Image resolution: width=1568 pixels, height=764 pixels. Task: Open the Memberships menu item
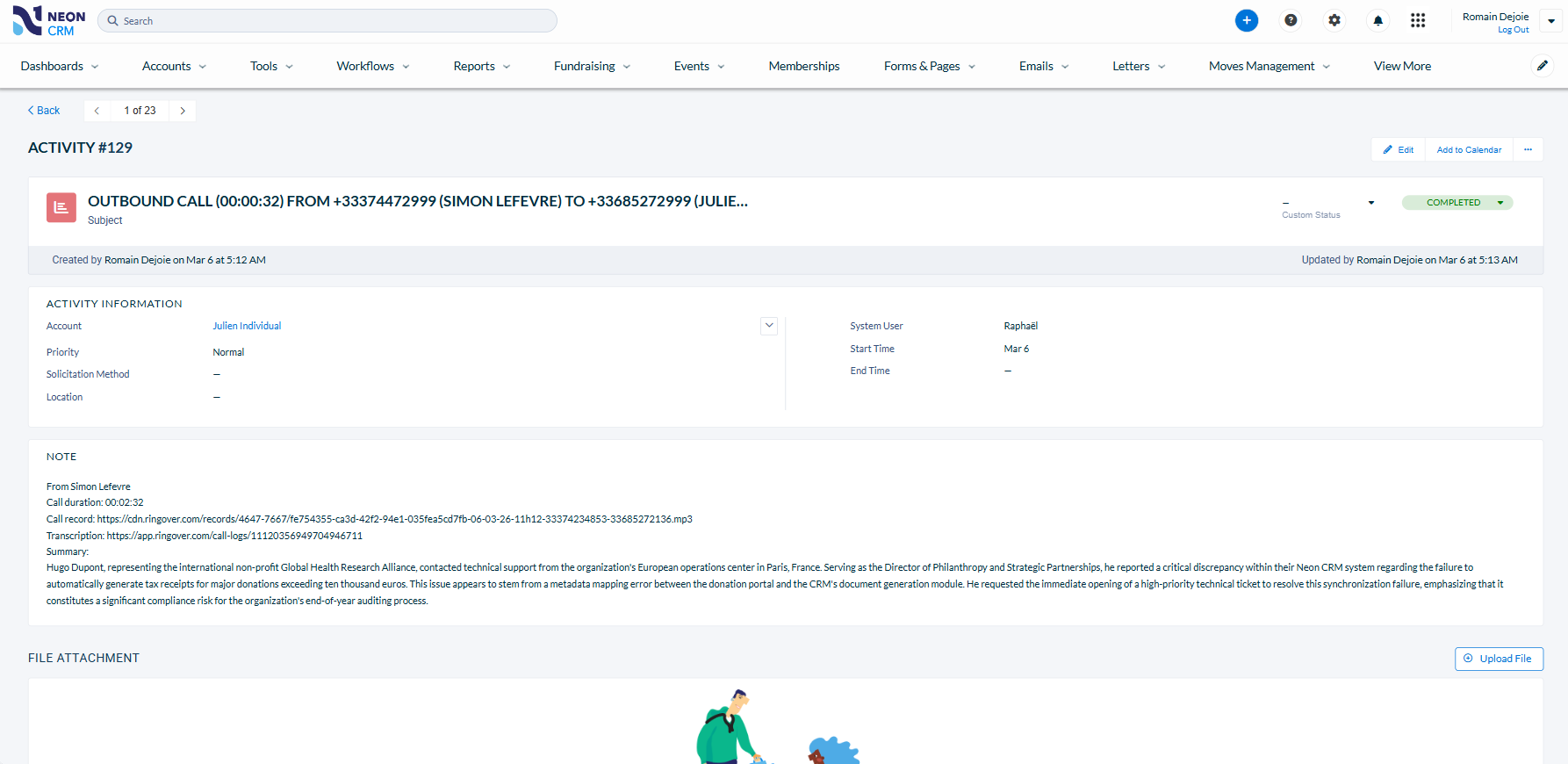click(803, 66)
